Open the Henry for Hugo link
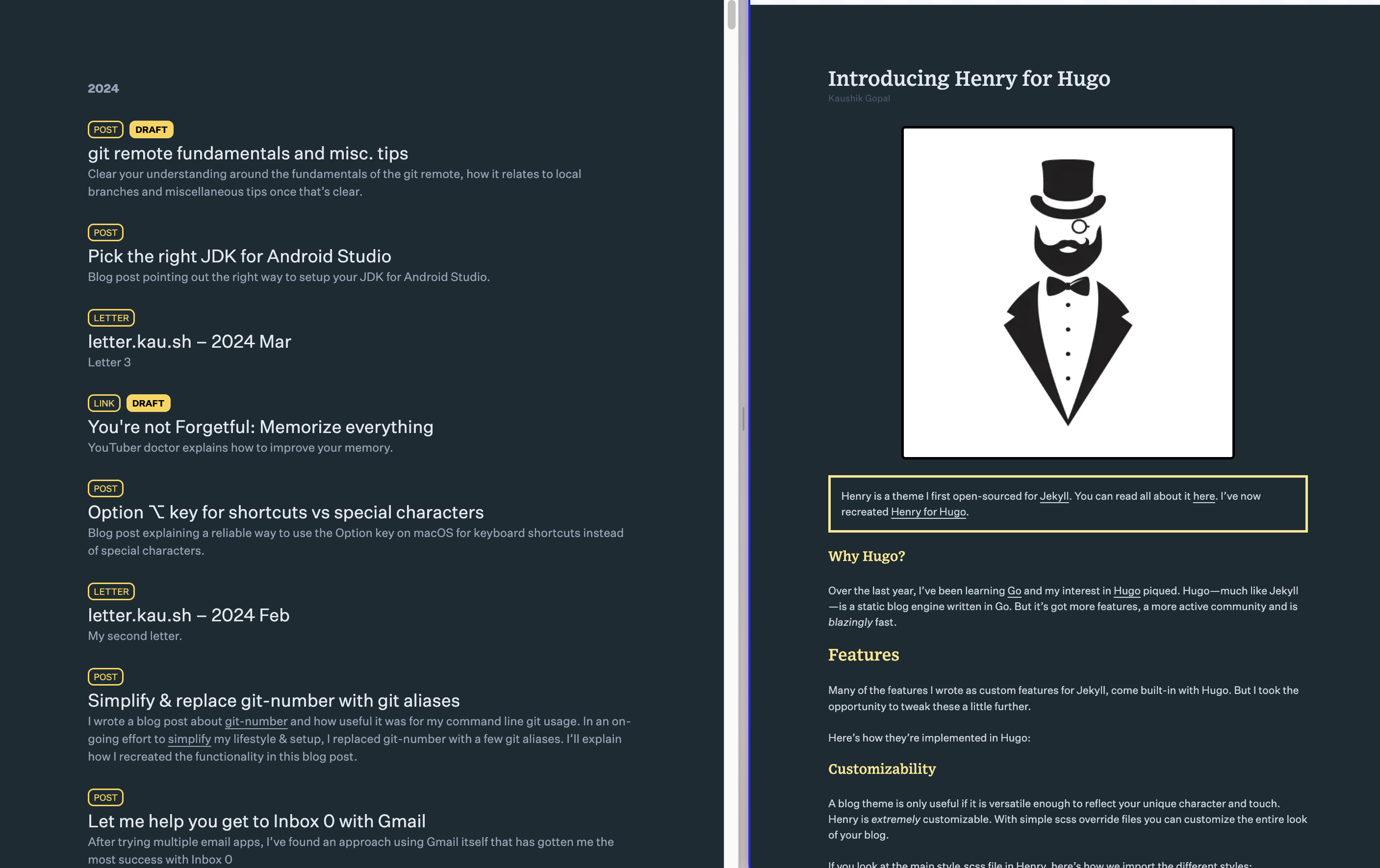The width and height of the screenshot is (1380, 868). point(928,512)
